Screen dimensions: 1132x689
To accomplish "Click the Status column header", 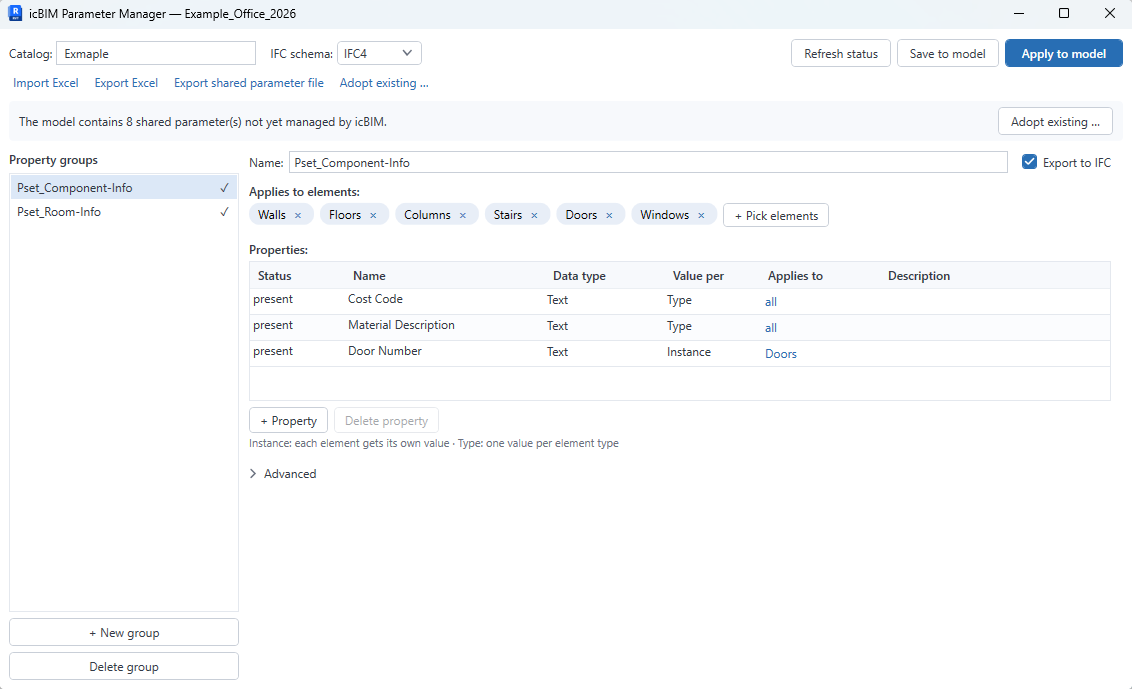I will (x=274, y=276).
